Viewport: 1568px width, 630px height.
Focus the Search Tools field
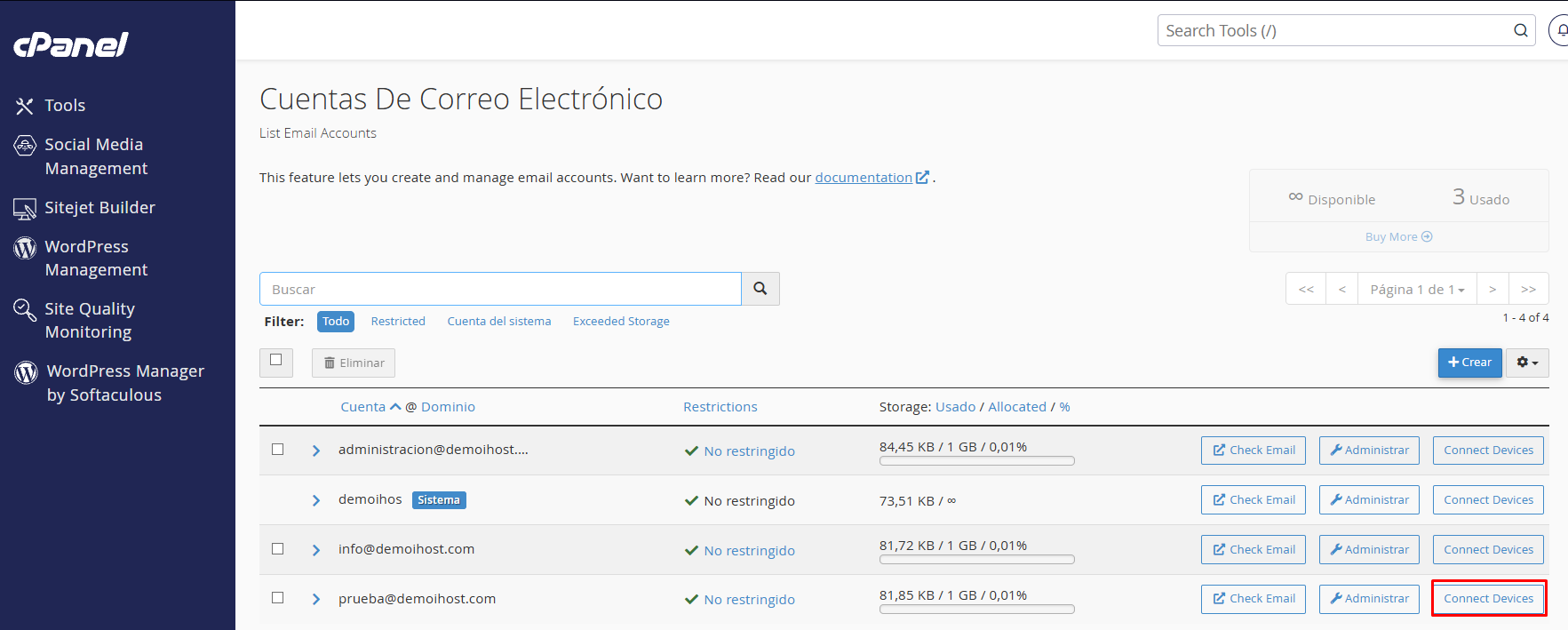[1346, 30]
